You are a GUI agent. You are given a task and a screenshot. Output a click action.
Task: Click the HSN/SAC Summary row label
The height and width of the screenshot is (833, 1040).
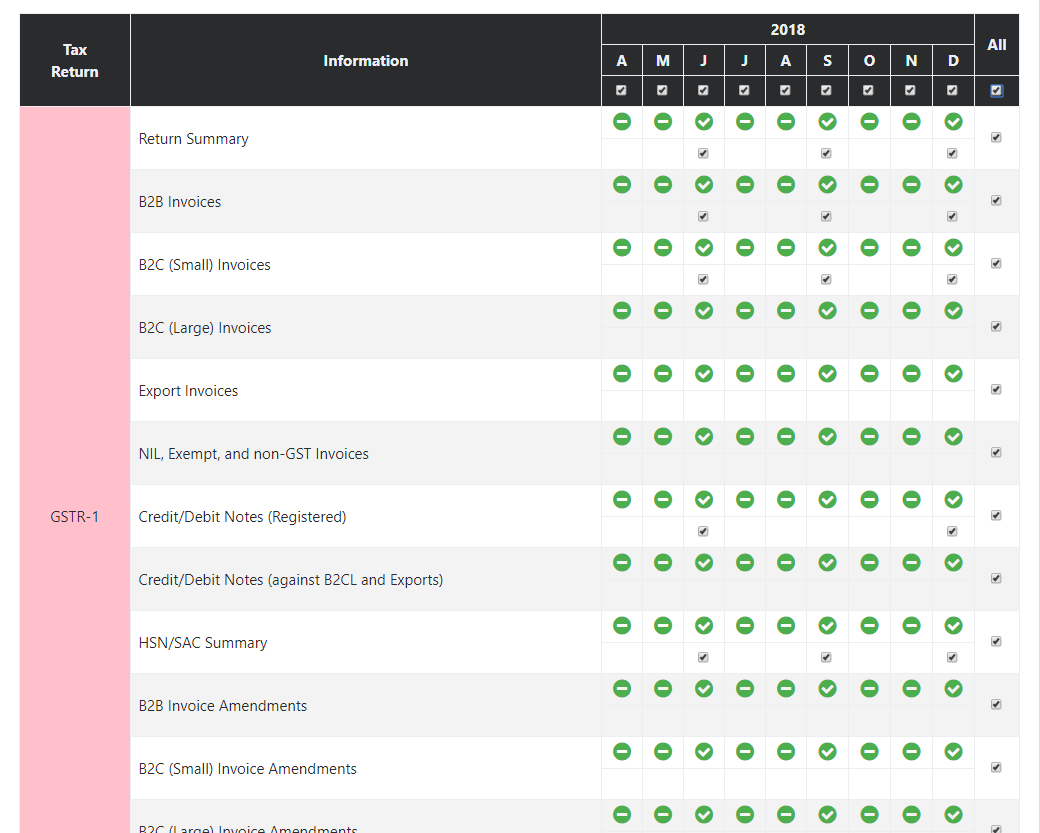203,643
